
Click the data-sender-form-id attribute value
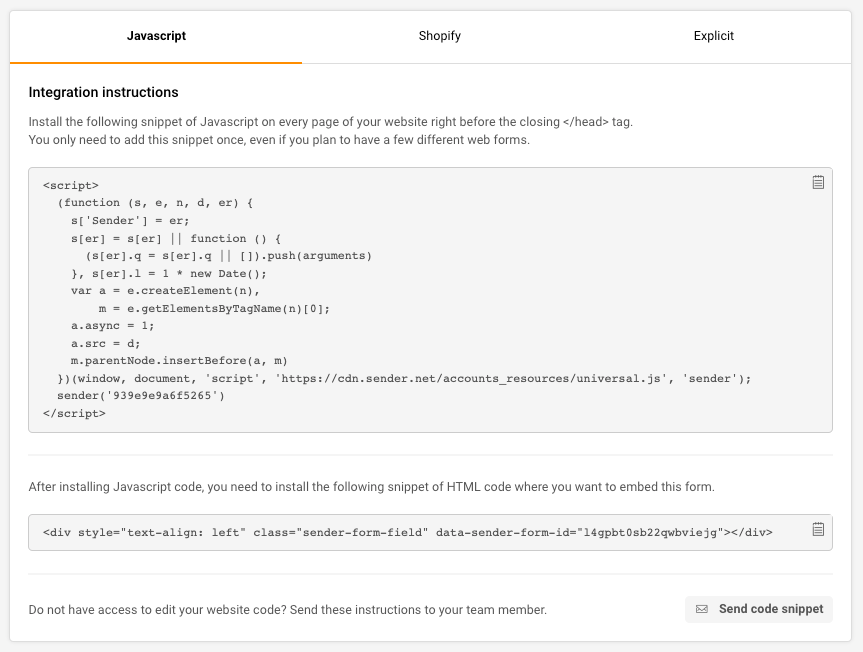pos(650,533)
